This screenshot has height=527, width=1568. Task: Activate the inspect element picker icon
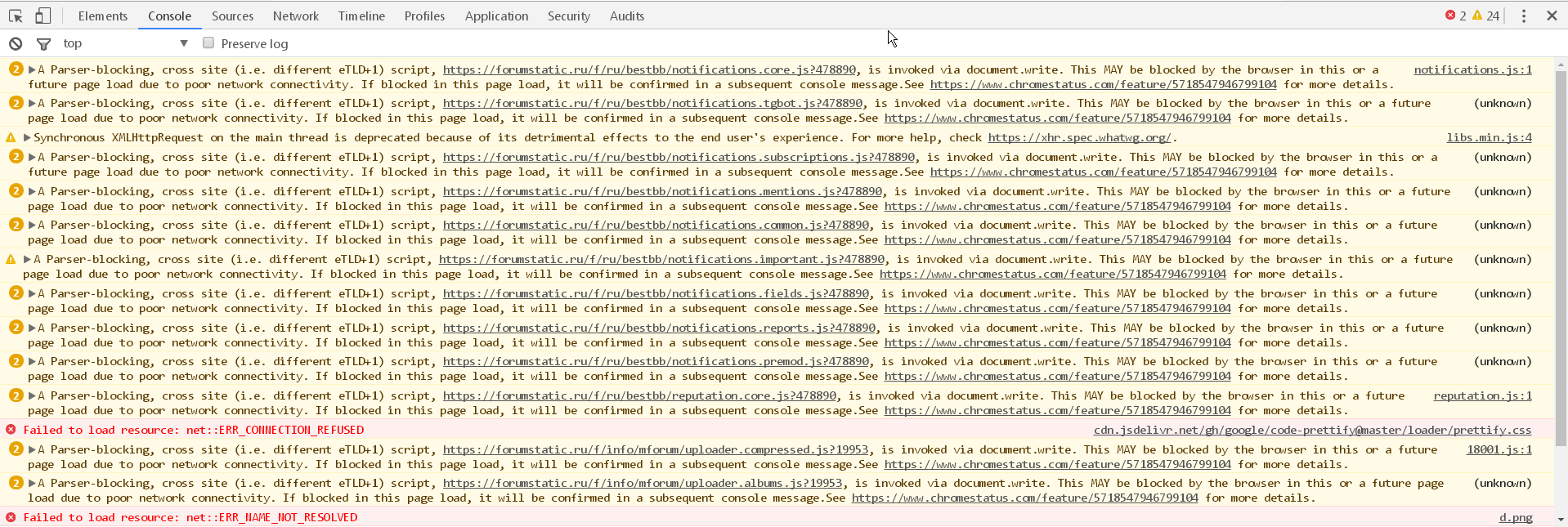[x=16, y=16]
